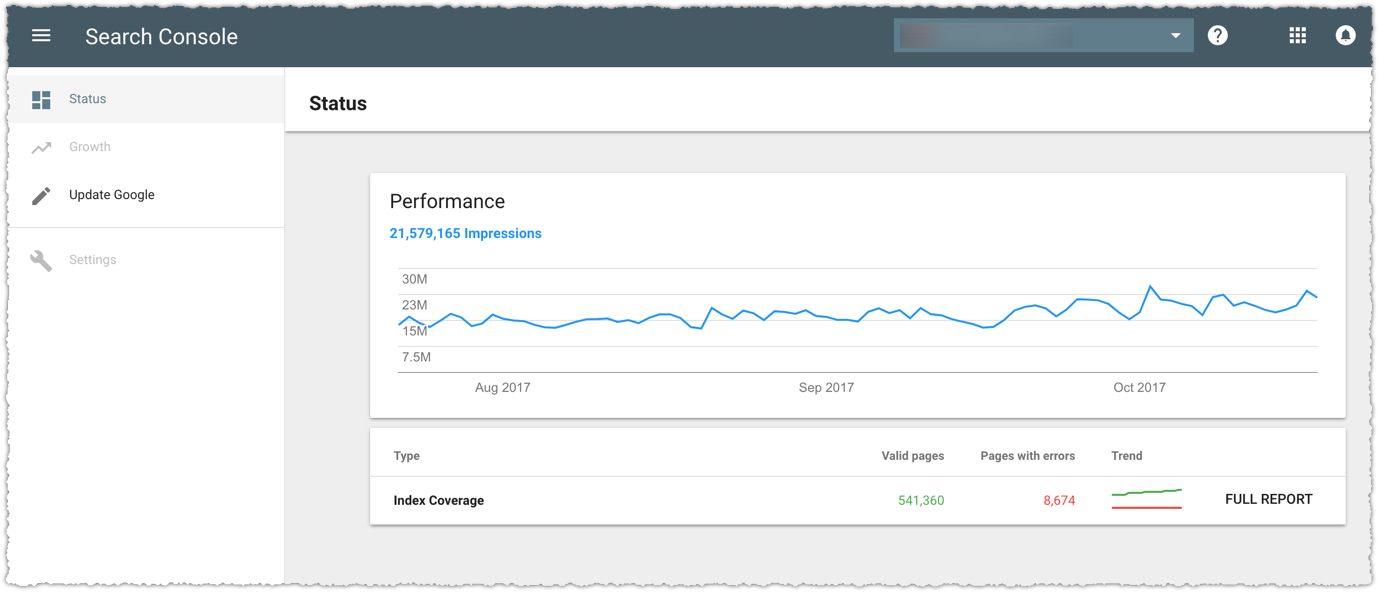Click the Trend column header
1378x592 pixels.
[x=1126, y=456]
